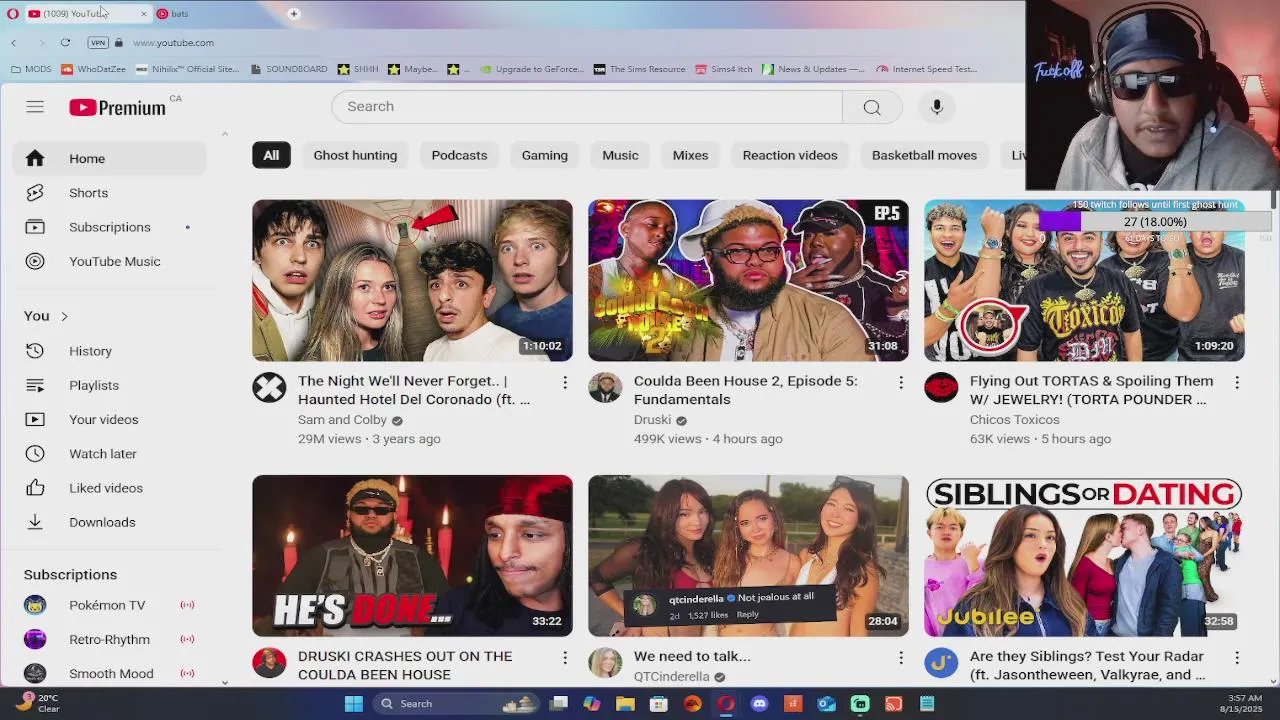The width and height of the screenshot is (1280, 720).
Task: Go to Home in the sidebar
Action: coord(110,159)
